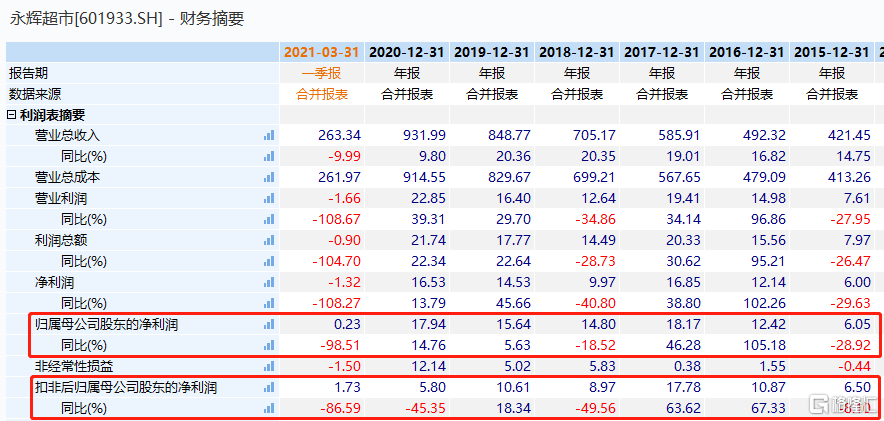Select the 2017-12-31 column header
884x421 pixels.
662,52
